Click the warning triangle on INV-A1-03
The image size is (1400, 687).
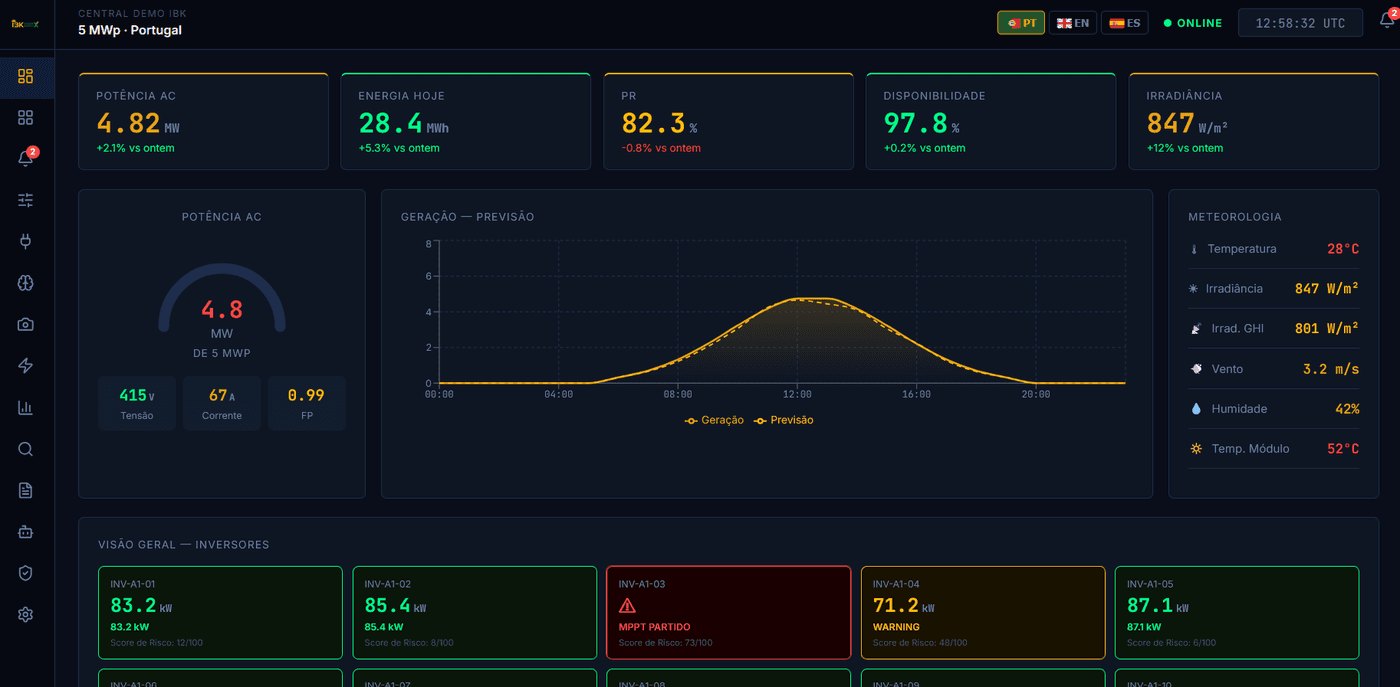click(627, 605)
